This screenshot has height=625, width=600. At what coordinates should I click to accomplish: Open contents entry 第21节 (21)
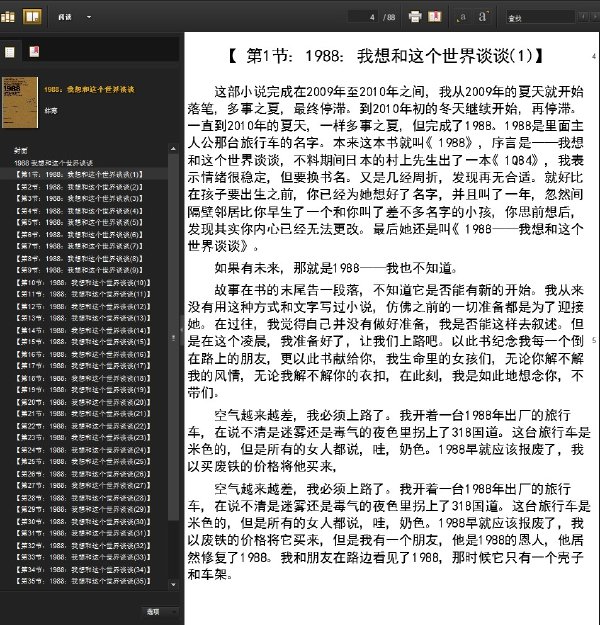tap(83, 414)
